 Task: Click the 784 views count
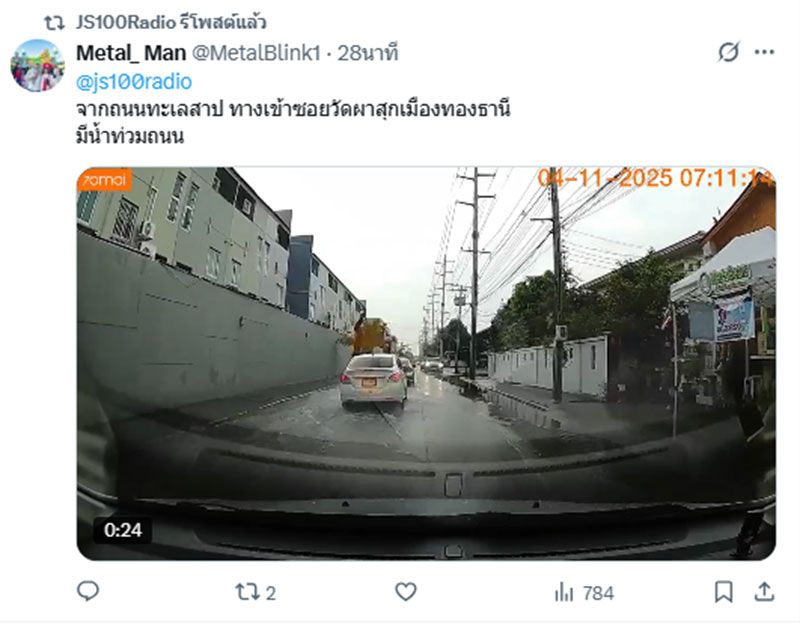[598, 593]
